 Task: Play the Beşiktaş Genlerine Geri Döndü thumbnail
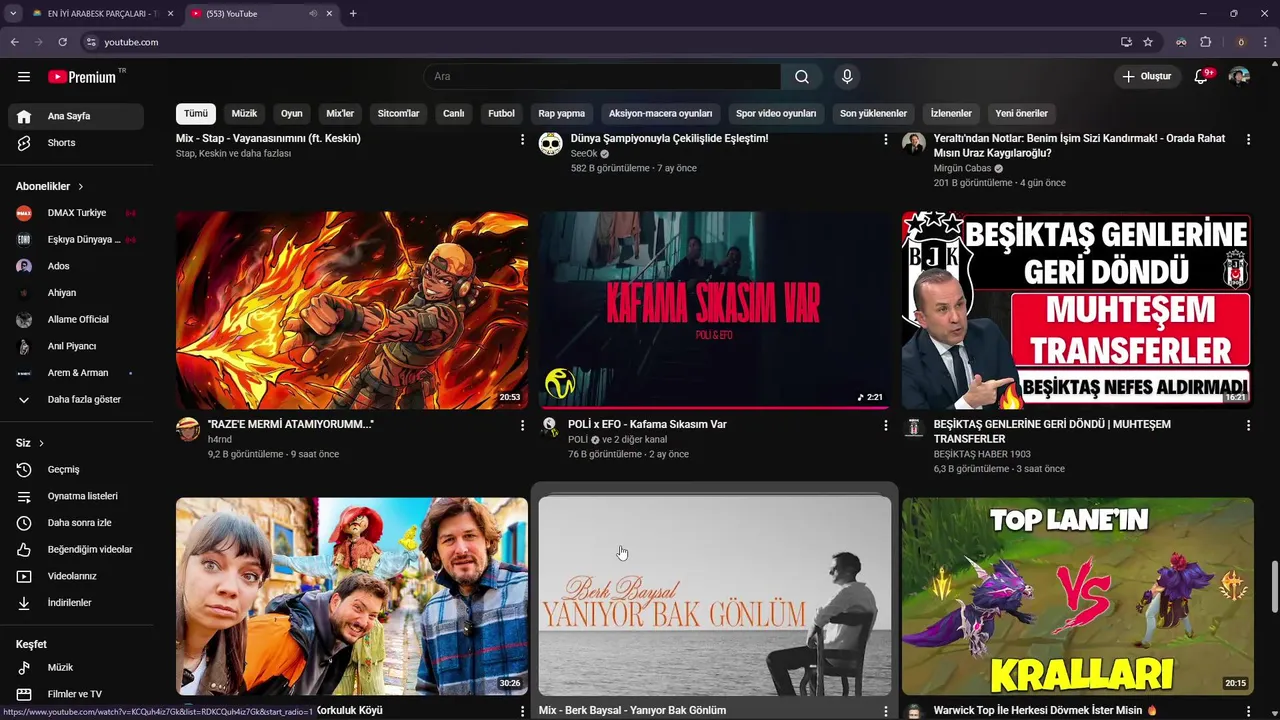pyautogui.click(x=1077, y=310)
